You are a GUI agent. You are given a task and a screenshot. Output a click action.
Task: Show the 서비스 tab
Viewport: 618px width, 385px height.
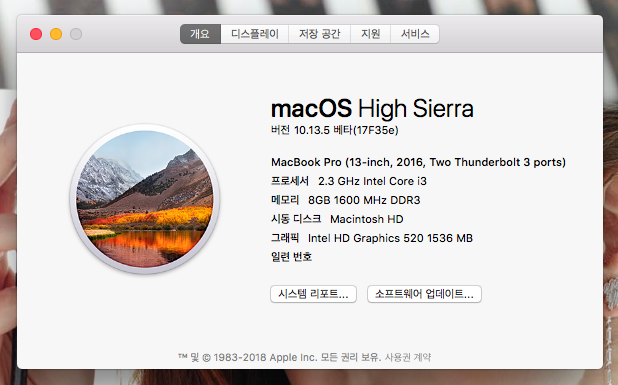coord(415,34)
